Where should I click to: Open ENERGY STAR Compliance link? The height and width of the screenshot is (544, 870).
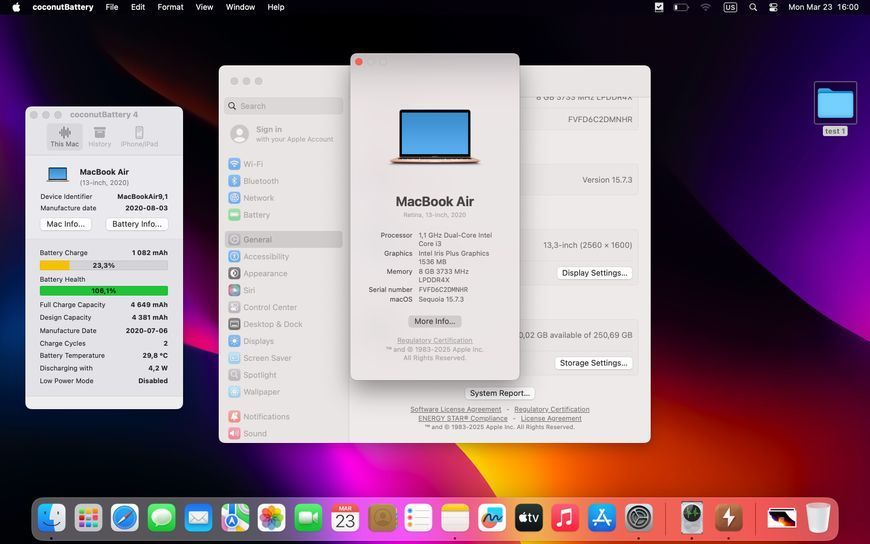click(463, 419)
